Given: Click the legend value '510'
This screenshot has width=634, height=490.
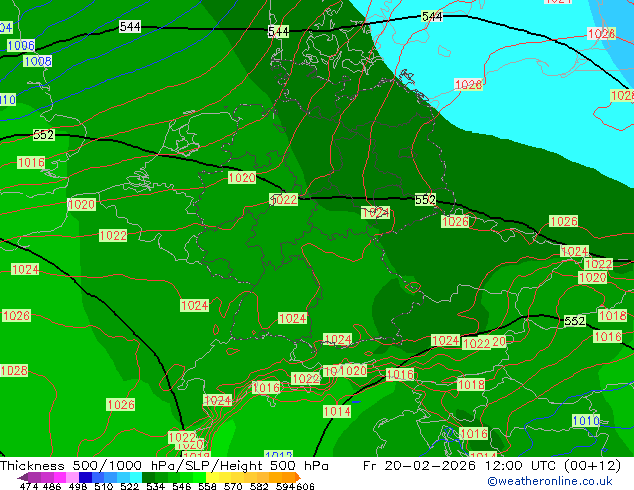Looking at the screenshot, I should click(x=104, y=486).
